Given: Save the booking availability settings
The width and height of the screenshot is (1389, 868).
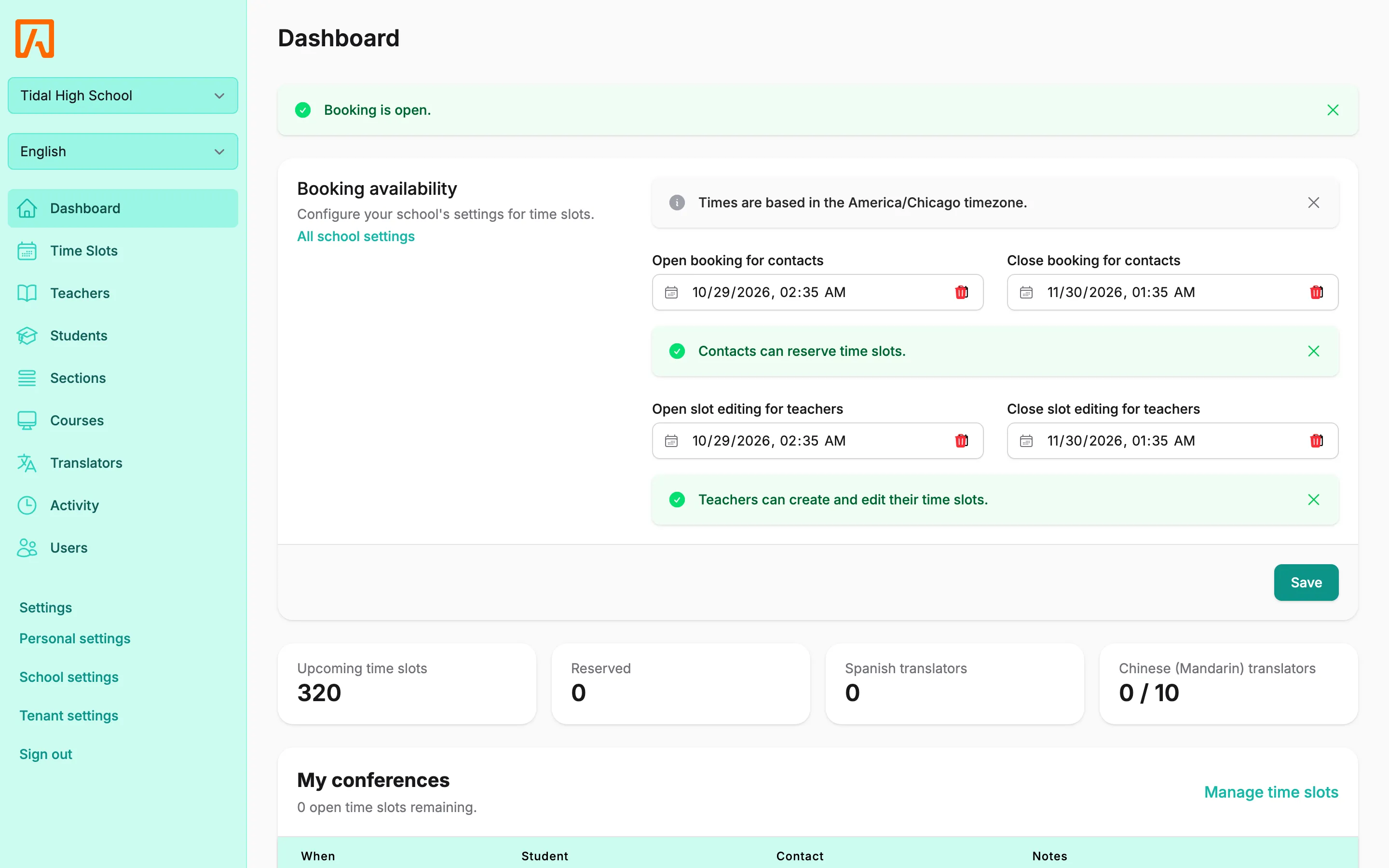Looking at the screenshot, I should (1306, 583).
